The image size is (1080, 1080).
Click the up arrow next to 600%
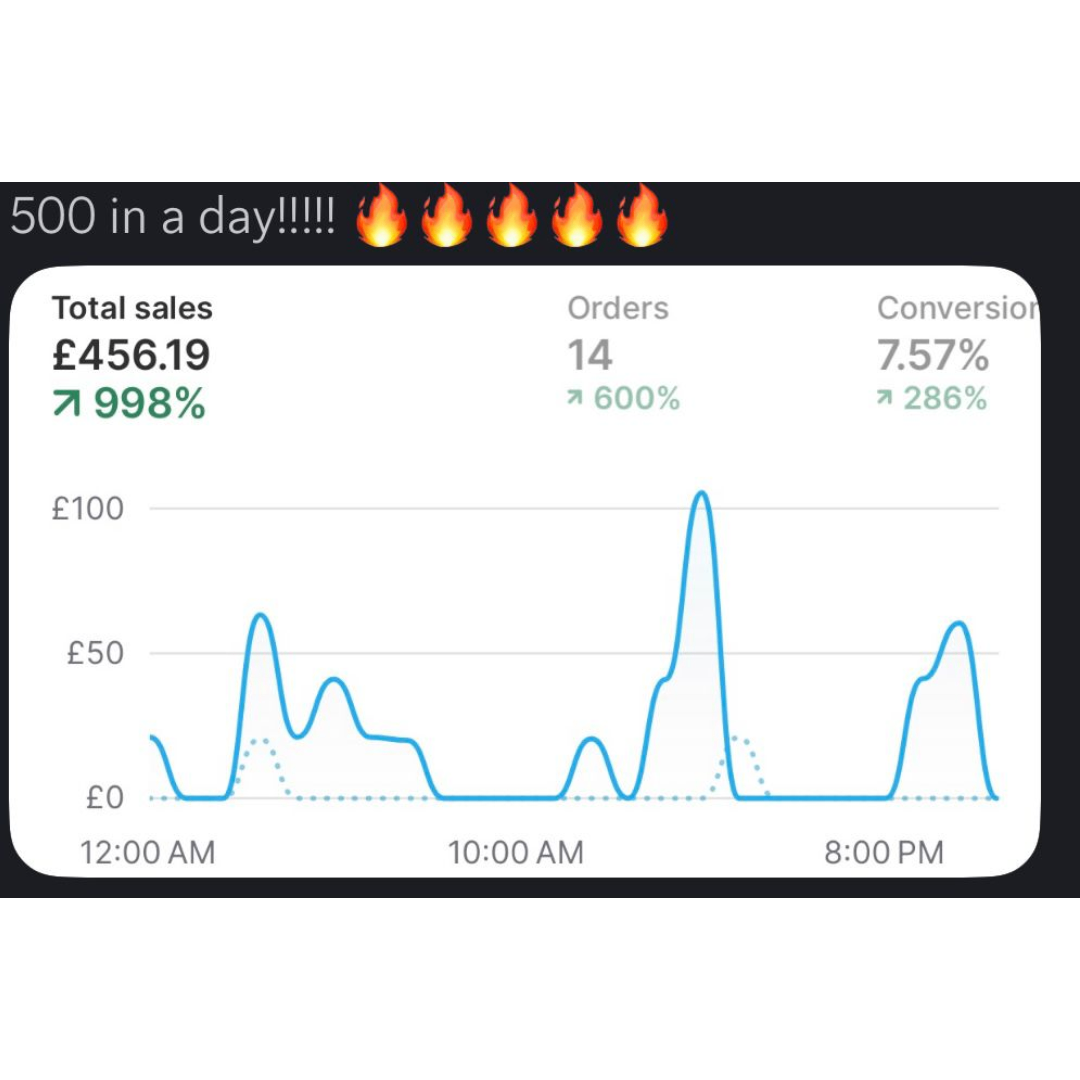(574, 399)
